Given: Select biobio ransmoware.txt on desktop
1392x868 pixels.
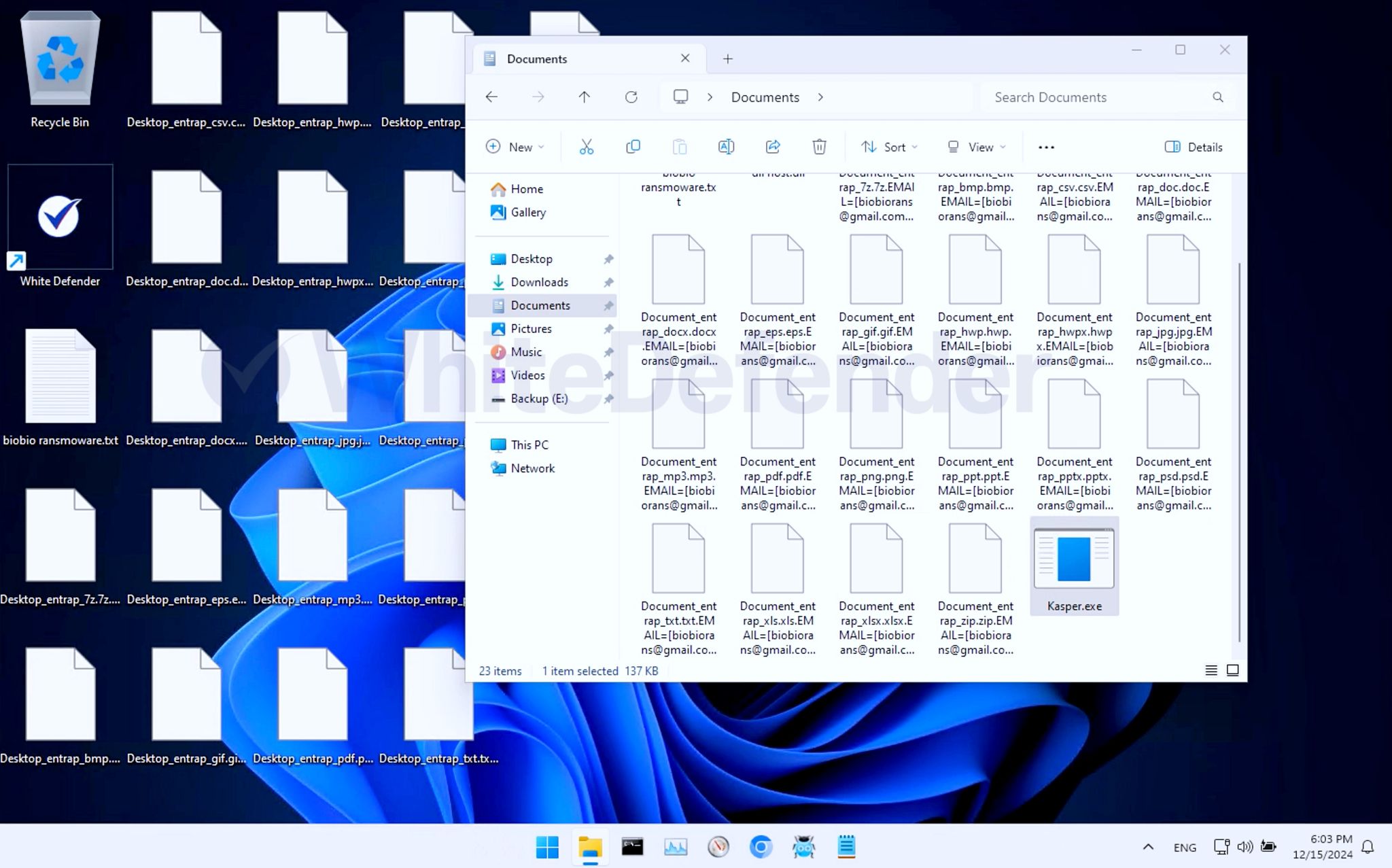Looking at the screenshot, I should click(60, 387).
